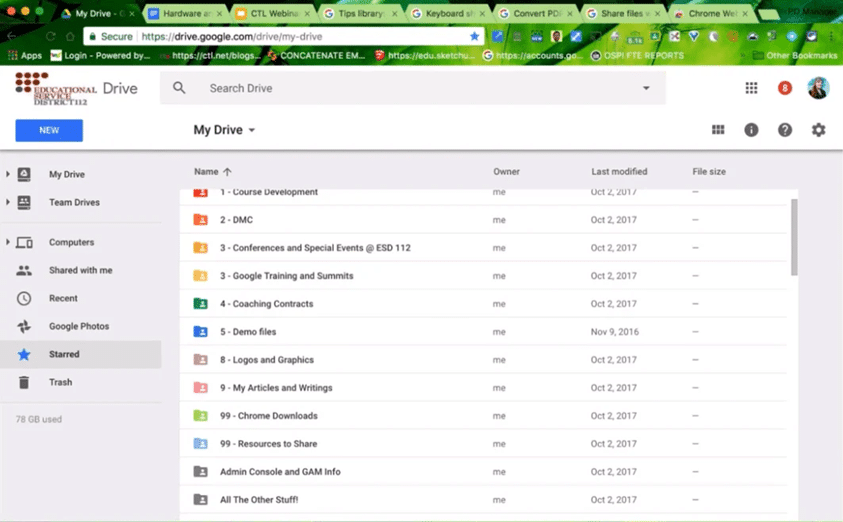Select Shared with me in sidebar
The image size is (843, 522).
(80, 270)
